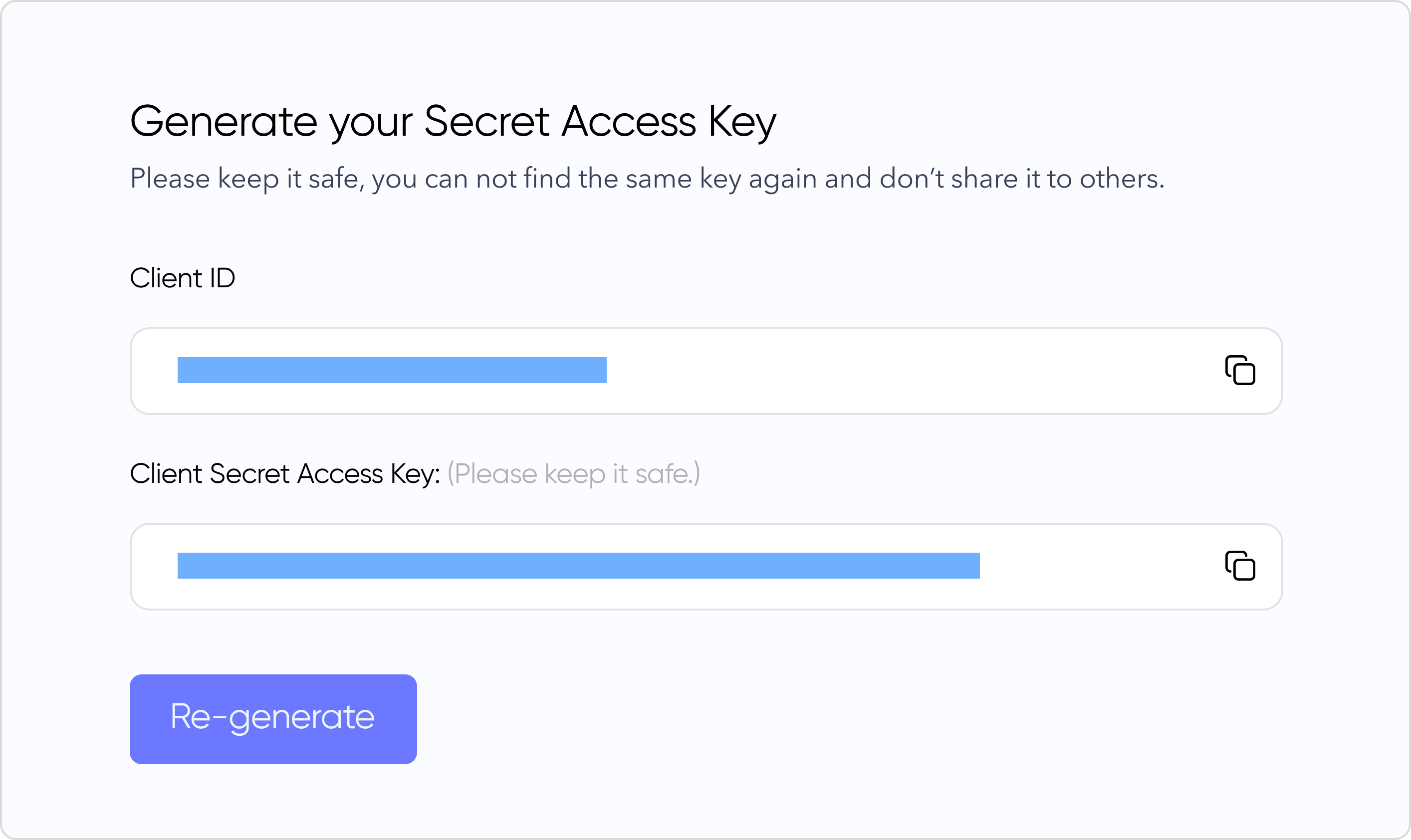Image resolution: width=1411 pixels, height=840 pixels.
Task: Click the "Client ID" field label
Action: [182, 278]
